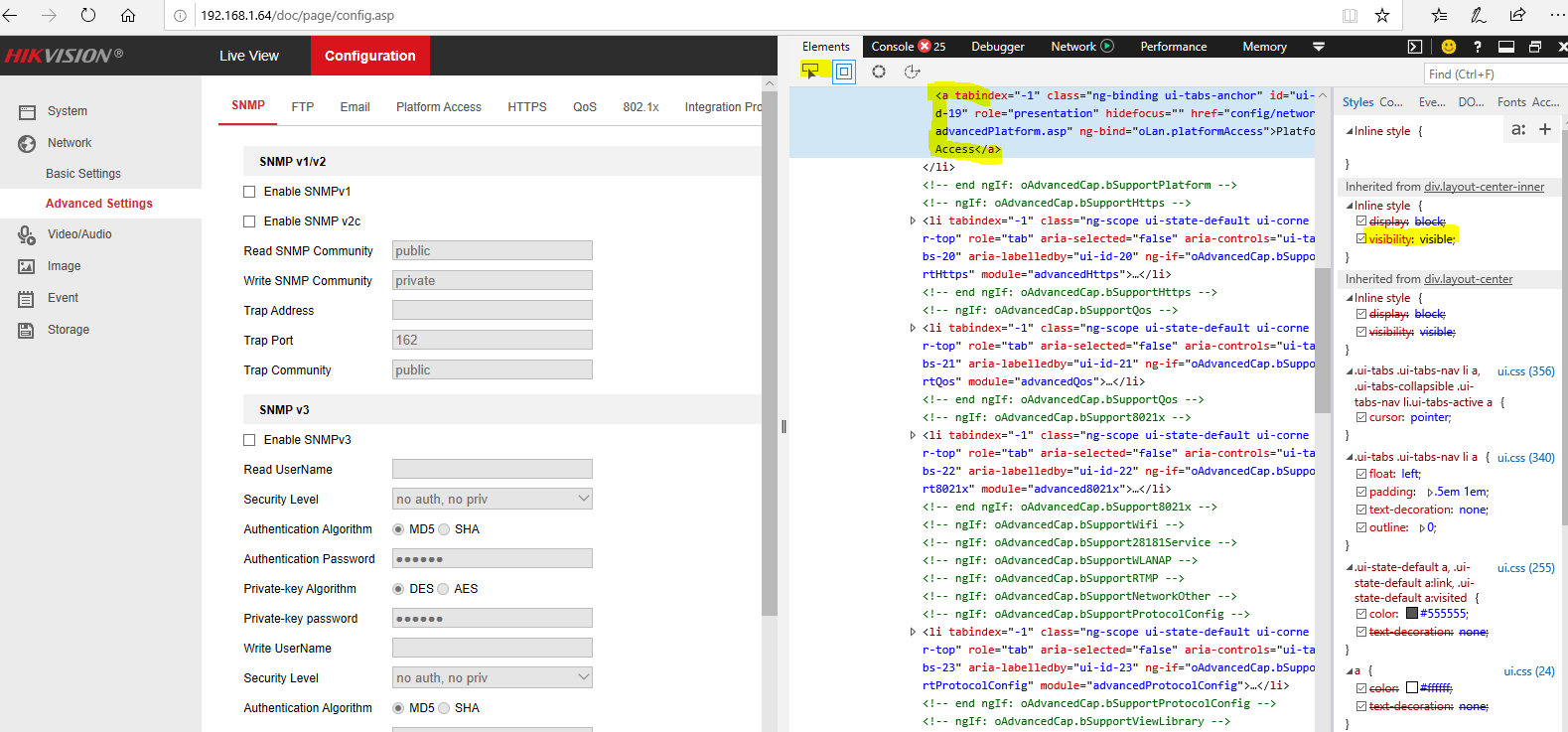This screenshot has width=1568, height=732.
Task: Open Live View page
Action: click(249, 56)
